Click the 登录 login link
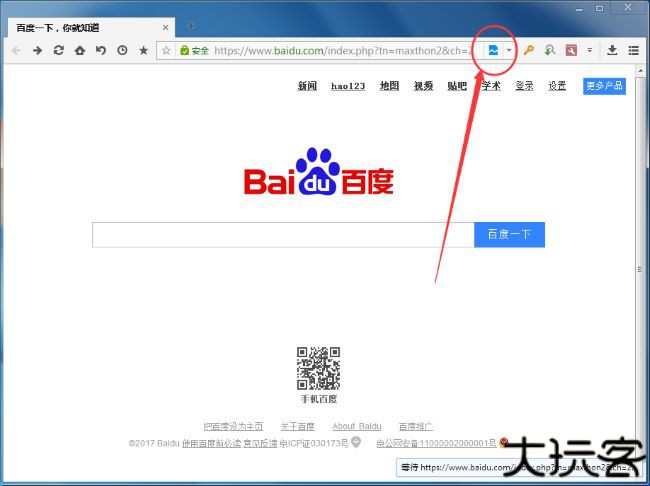This screenshot has height=486, width=650. point(524,86)
